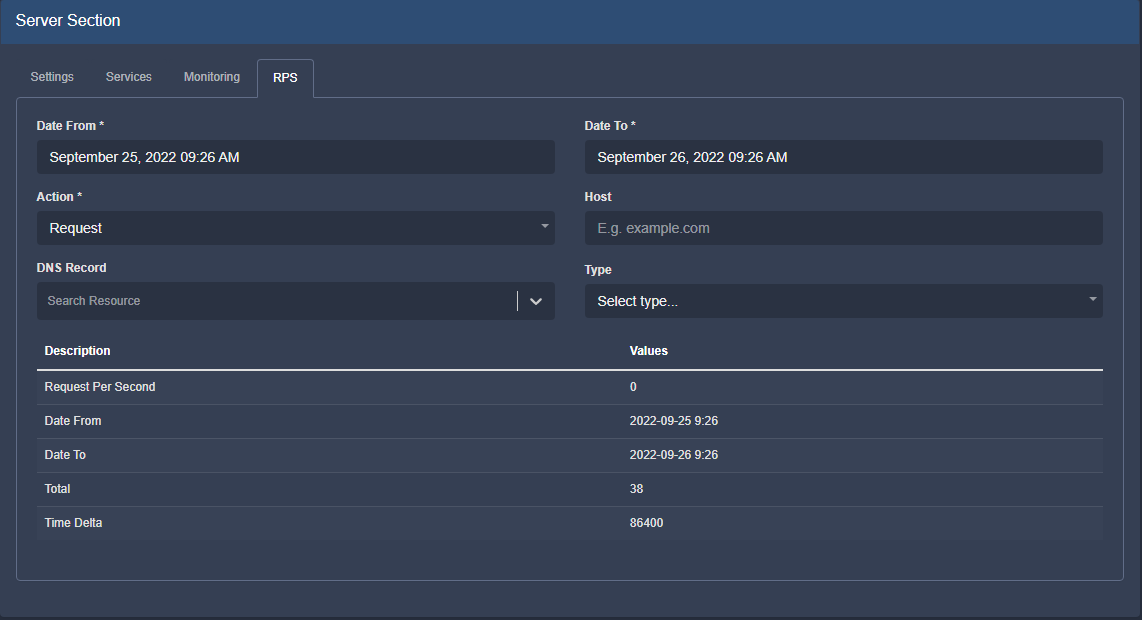
Task: Select the Time Delta row
Action: click(x=74, y=523)
